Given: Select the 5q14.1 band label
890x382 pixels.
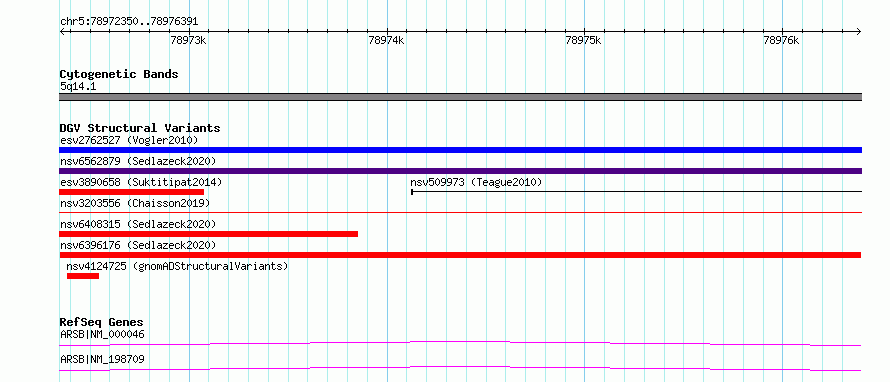Looking at the screenshot, I should [x=77, y=86].
